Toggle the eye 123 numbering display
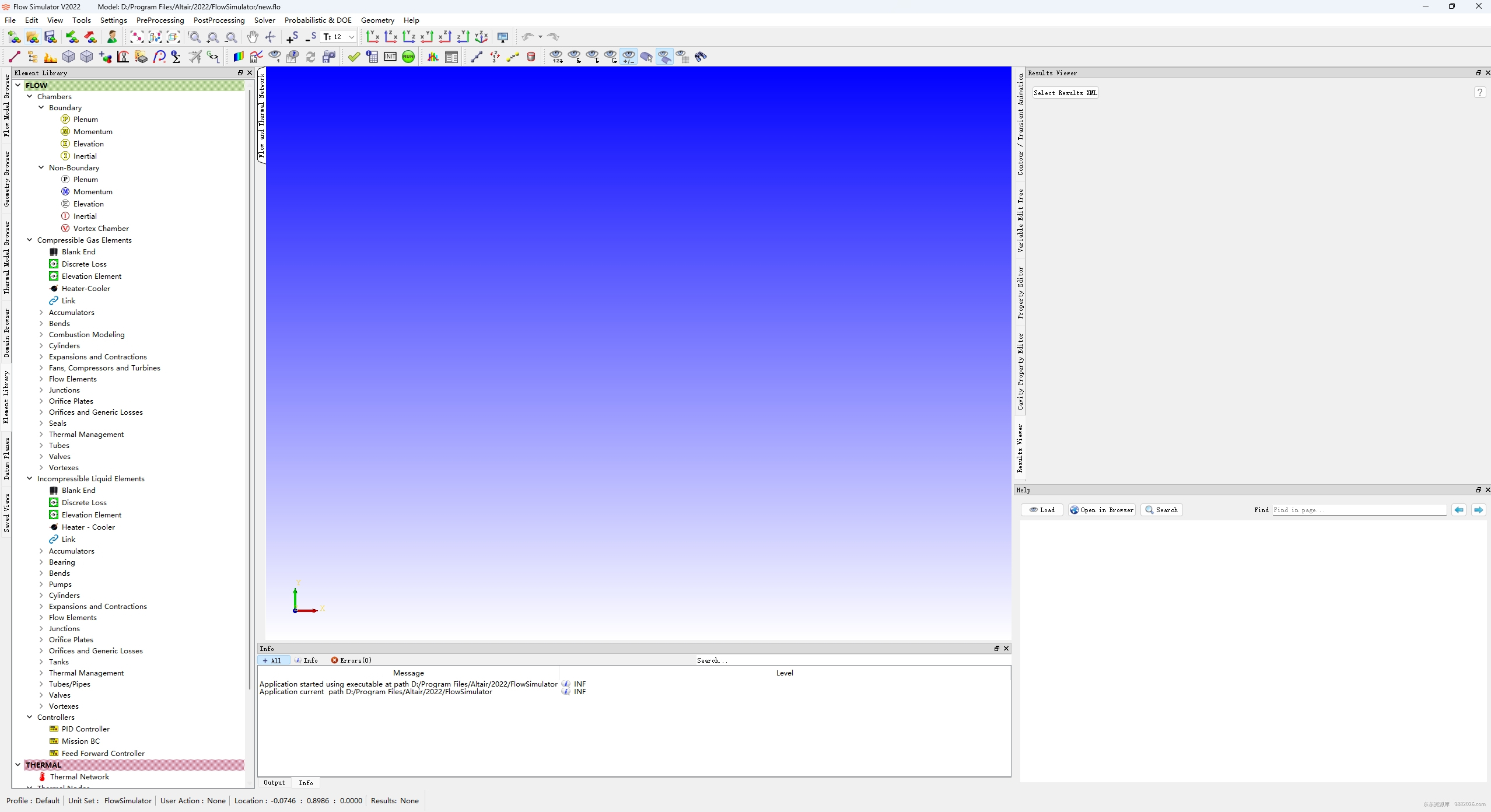This screenshot has width=1491, height=812. pos(556,57)
